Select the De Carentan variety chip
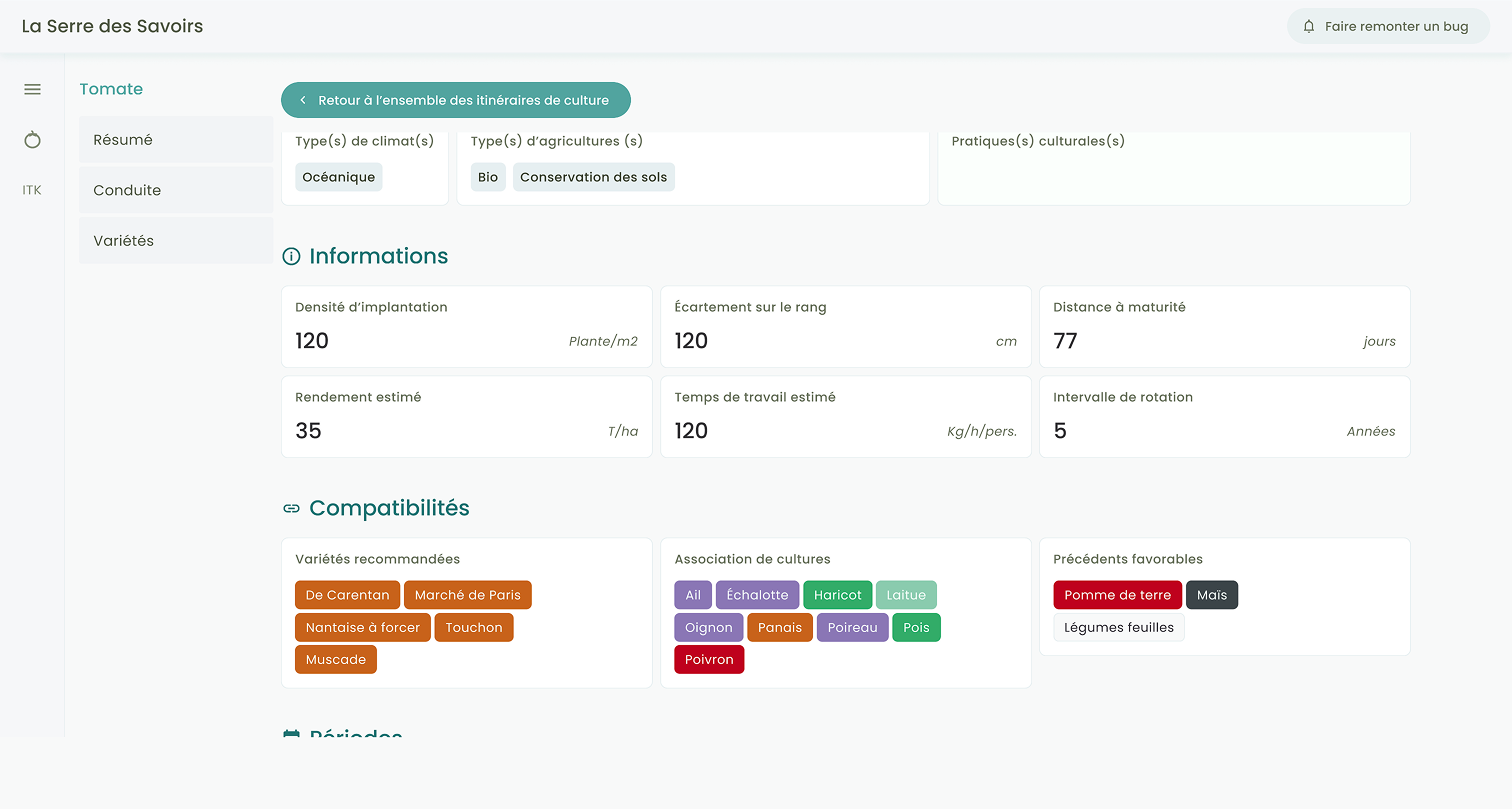This screenshot has height=809, width=1512. click(x=347, y=595)
